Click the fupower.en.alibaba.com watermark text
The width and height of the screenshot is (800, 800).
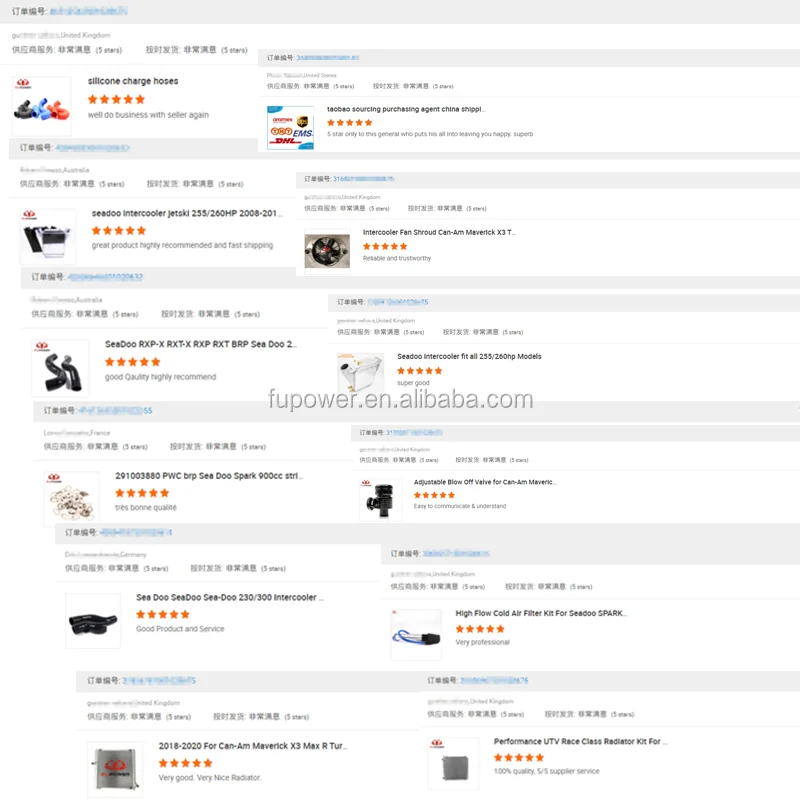(401, 398)
